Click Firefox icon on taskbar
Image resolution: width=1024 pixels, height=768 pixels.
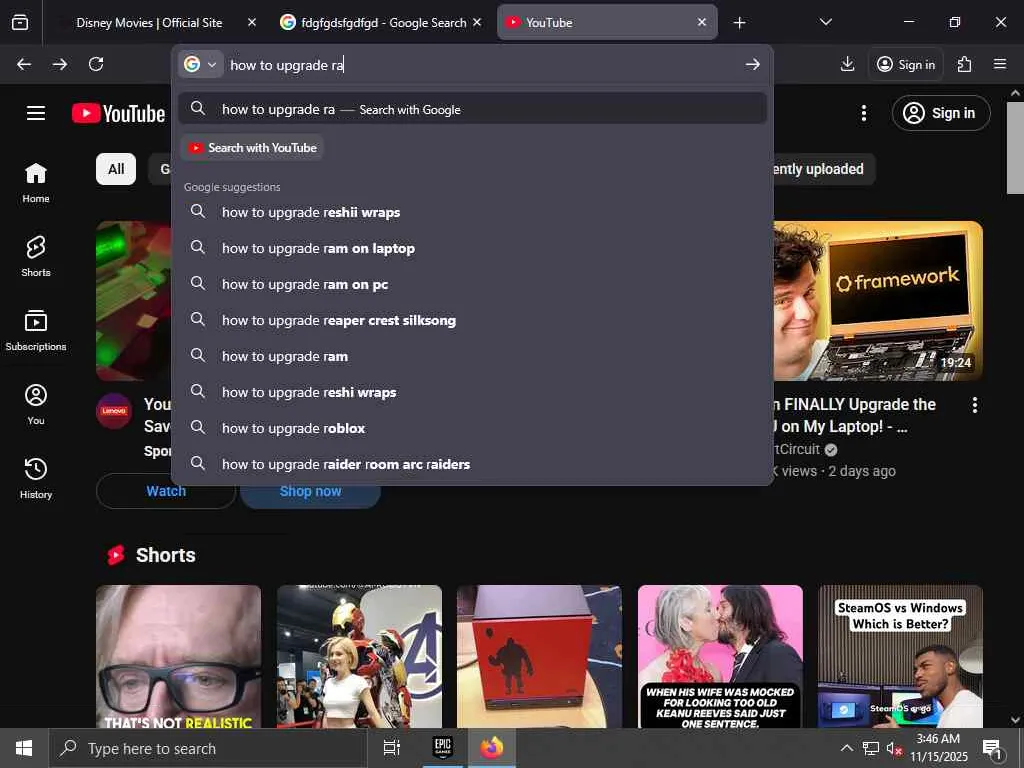[492, 748]
